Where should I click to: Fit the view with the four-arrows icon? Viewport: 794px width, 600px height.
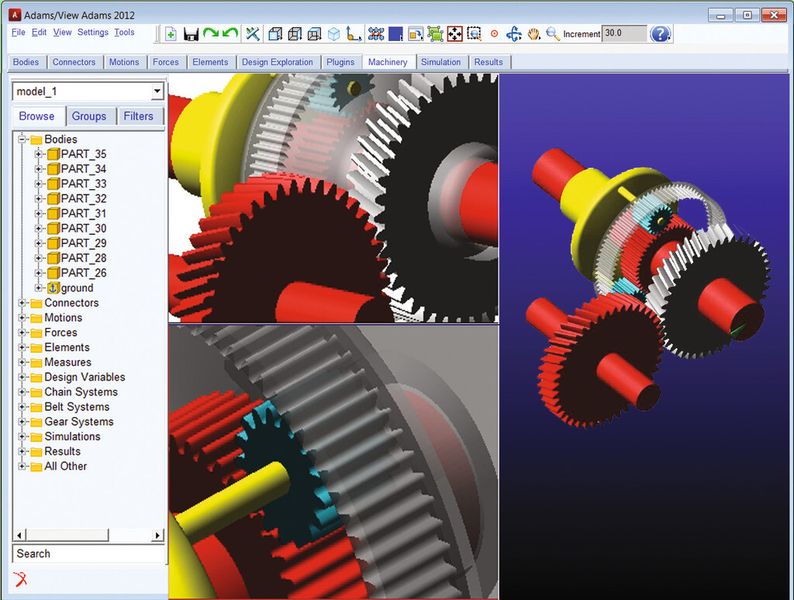pyautogui.click(x=455, y=34)
